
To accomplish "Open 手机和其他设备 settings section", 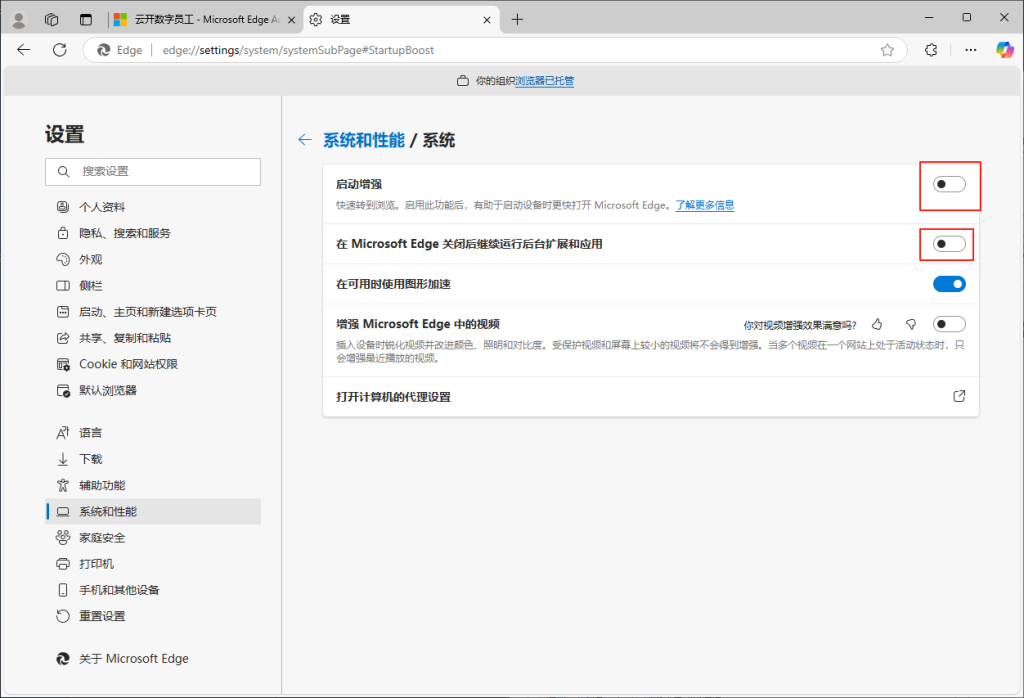I will point(153,590).
